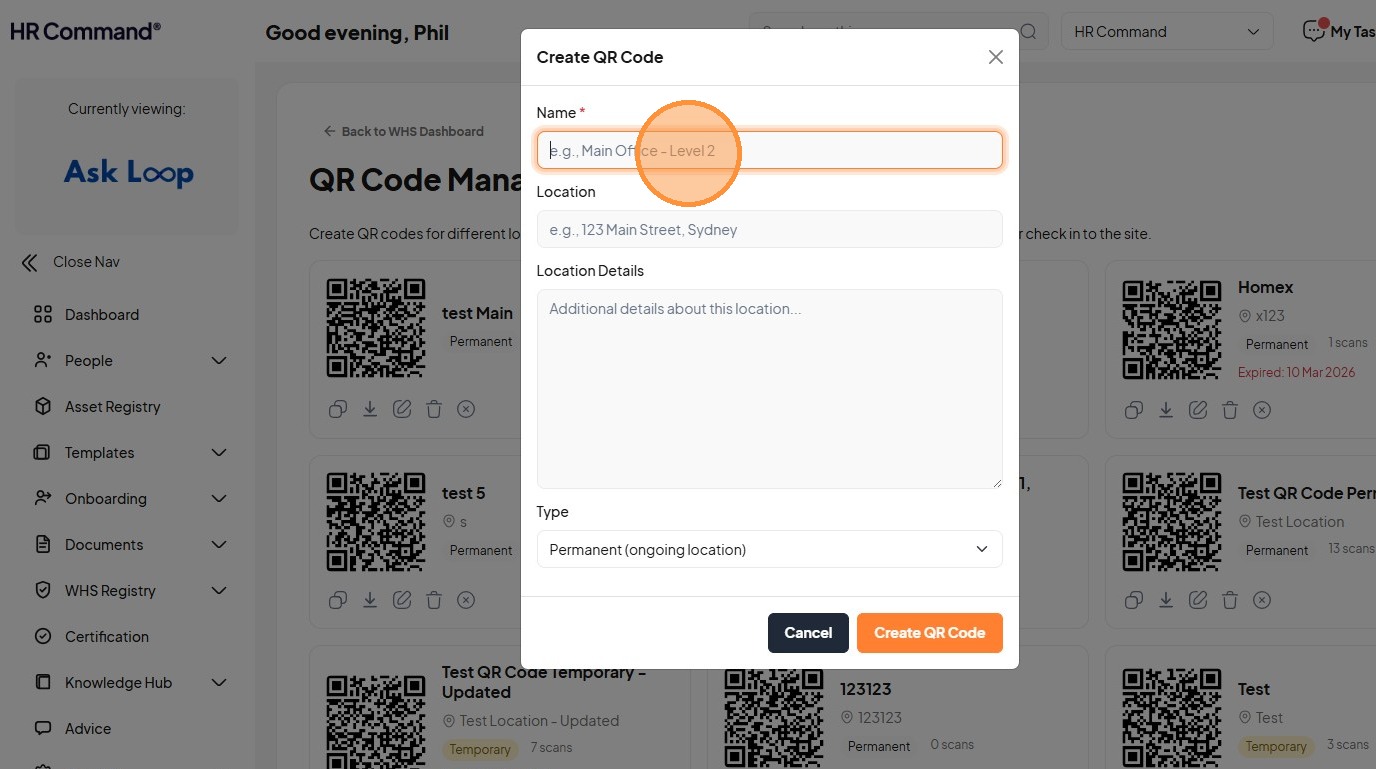Click the My Tasks chat bubble icon

coord(1314,32)
